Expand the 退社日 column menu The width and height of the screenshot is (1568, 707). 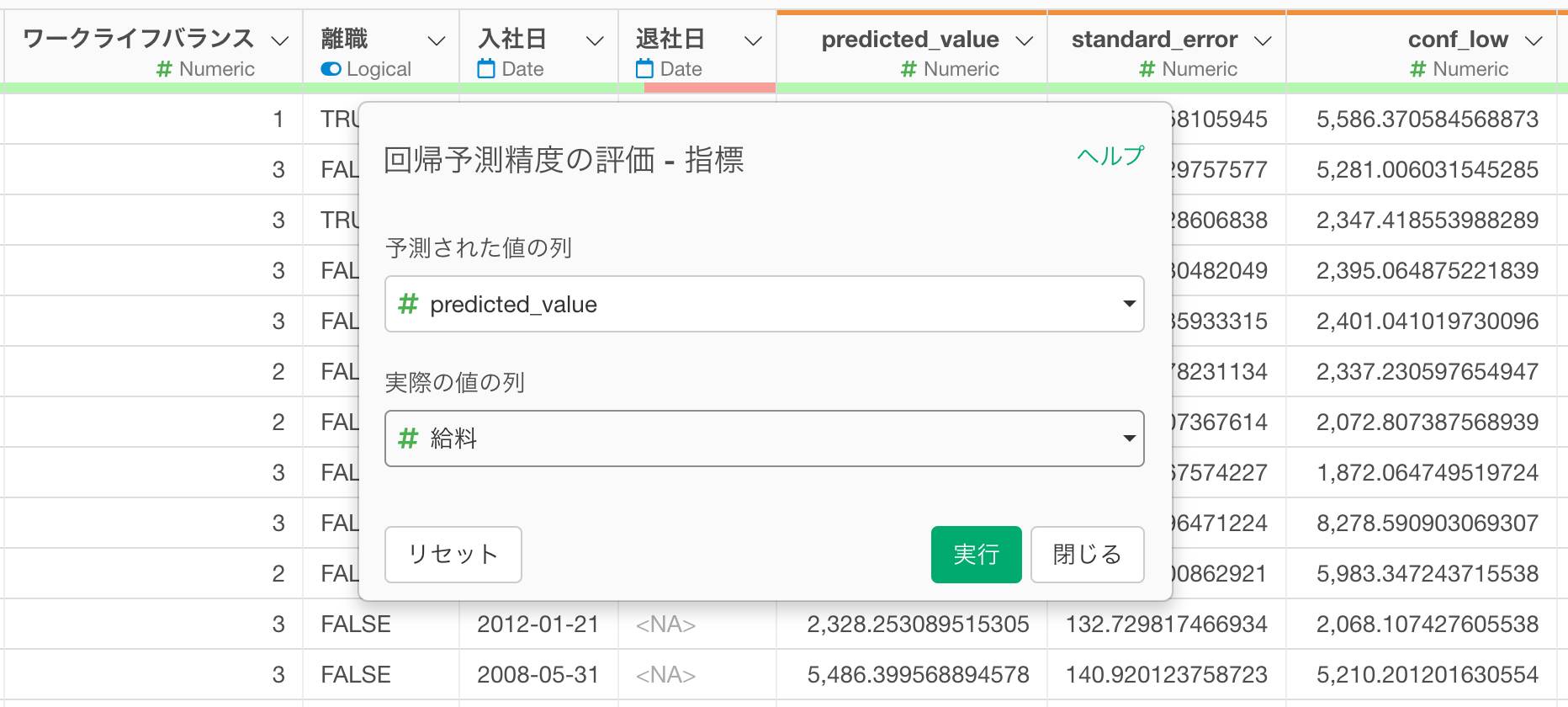point(754,40)
